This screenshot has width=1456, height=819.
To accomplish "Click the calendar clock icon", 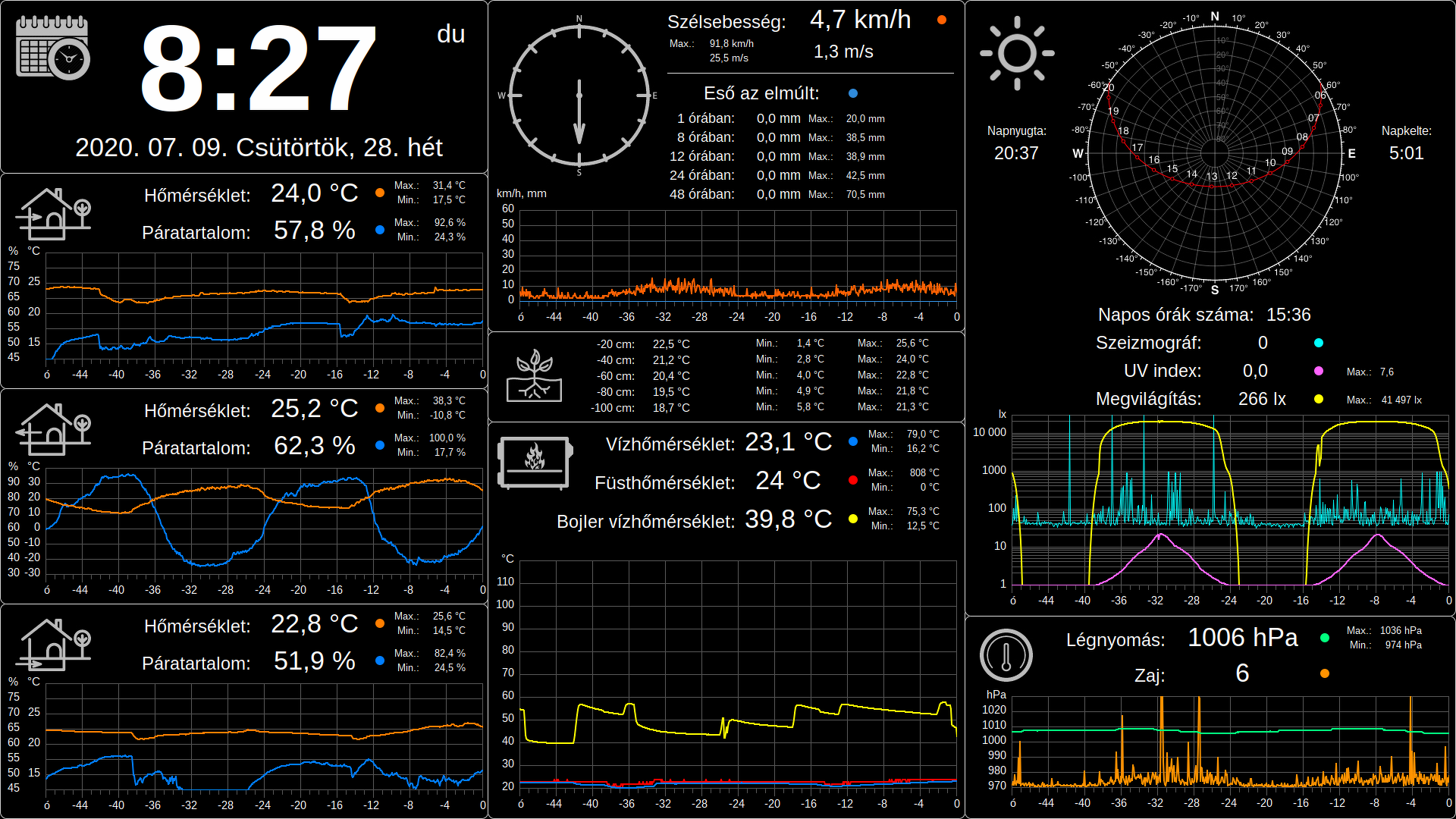I will (53, 48).
